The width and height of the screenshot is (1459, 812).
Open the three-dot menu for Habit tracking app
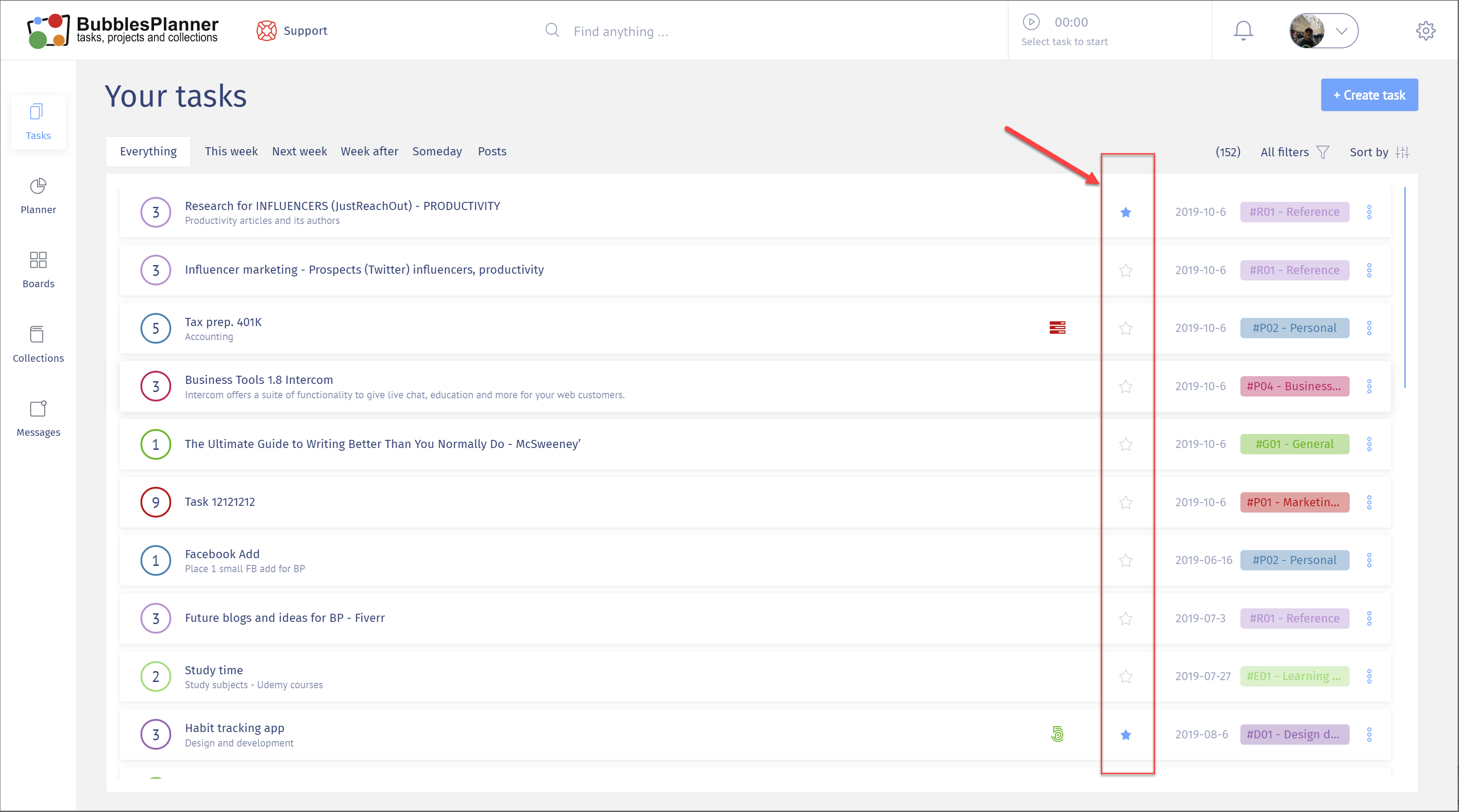(x=1369, y=734)
